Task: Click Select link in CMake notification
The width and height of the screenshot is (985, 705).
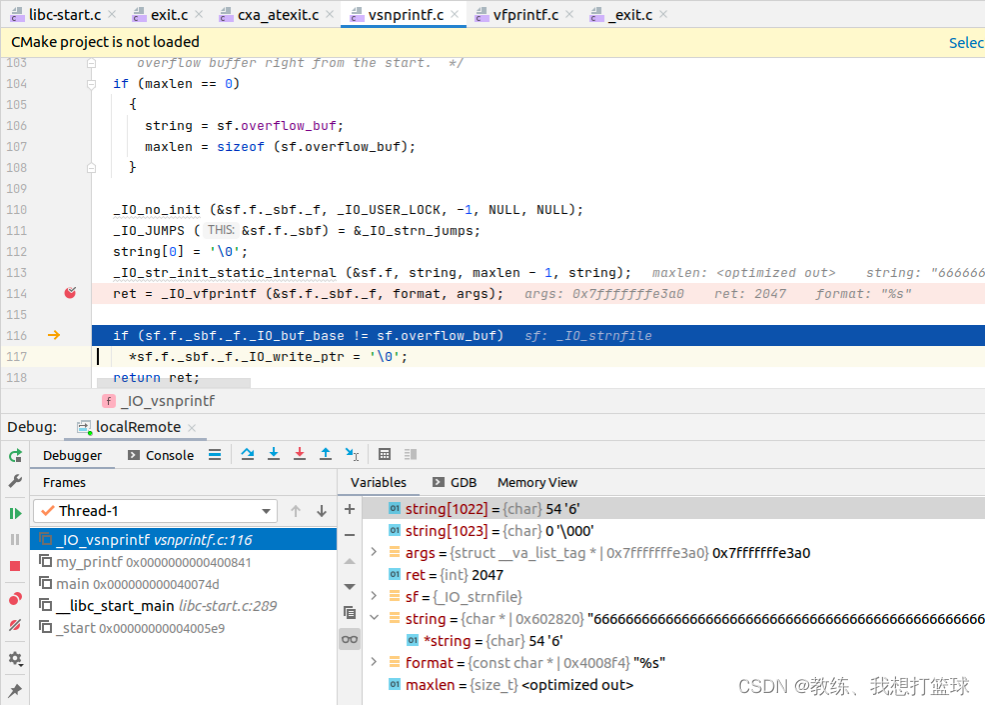Action: [x=966, y=42]
